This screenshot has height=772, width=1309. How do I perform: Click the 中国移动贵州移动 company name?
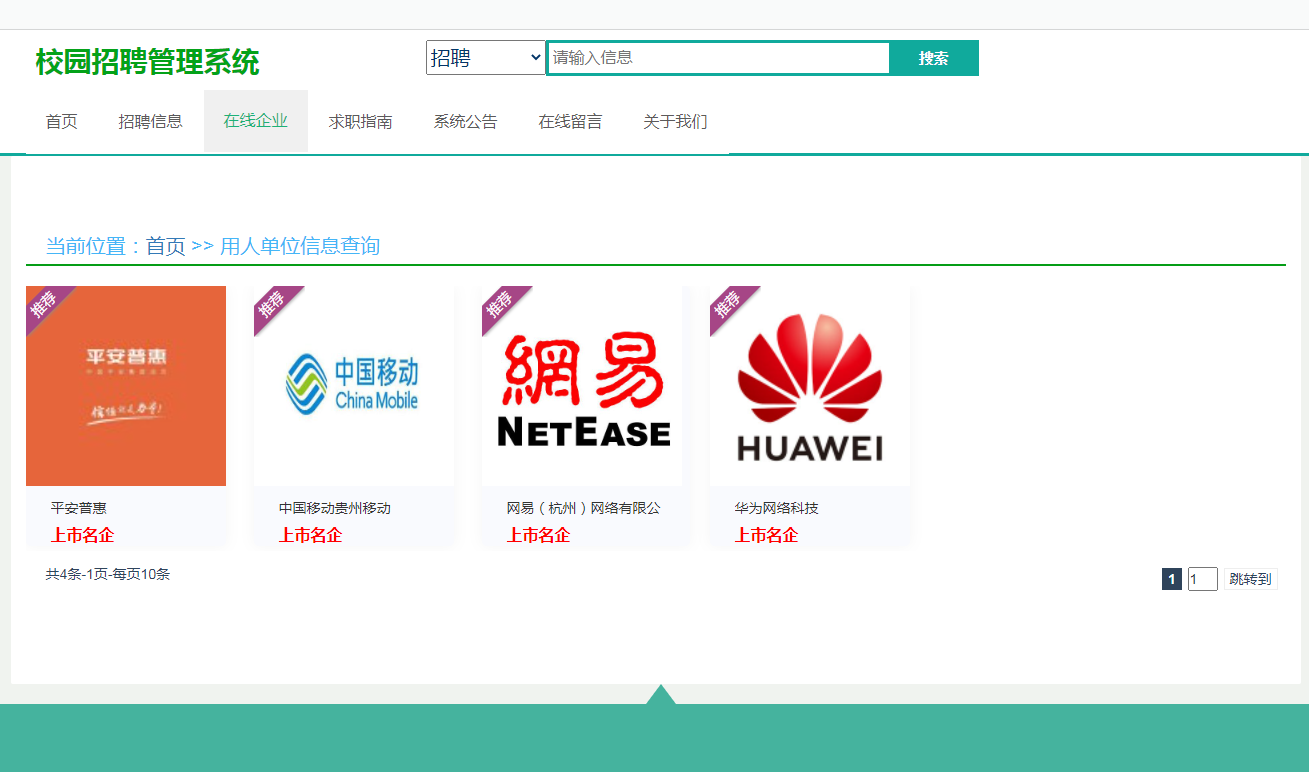point(335,508)
